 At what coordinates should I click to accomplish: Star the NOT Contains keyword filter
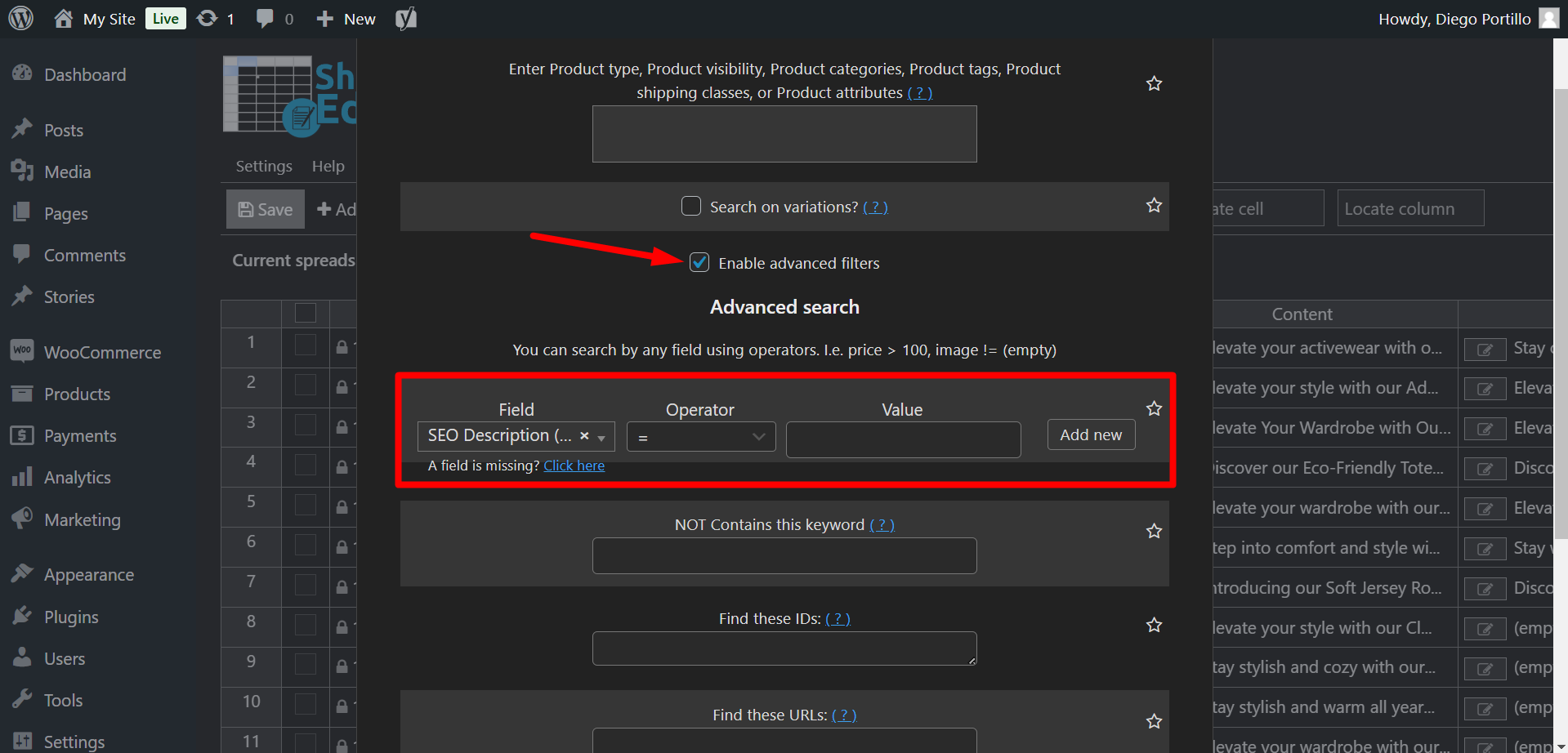tap(1154, 532)
